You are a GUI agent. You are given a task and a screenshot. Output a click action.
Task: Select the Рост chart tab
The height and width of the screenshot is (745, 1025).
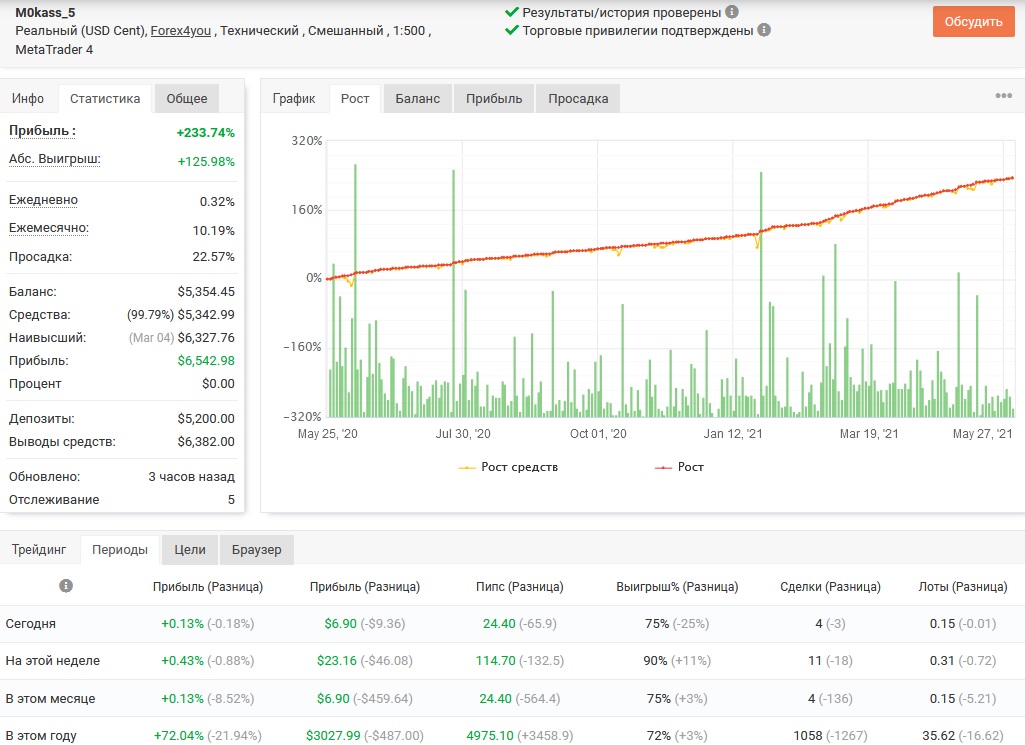[x=355, y=99]
